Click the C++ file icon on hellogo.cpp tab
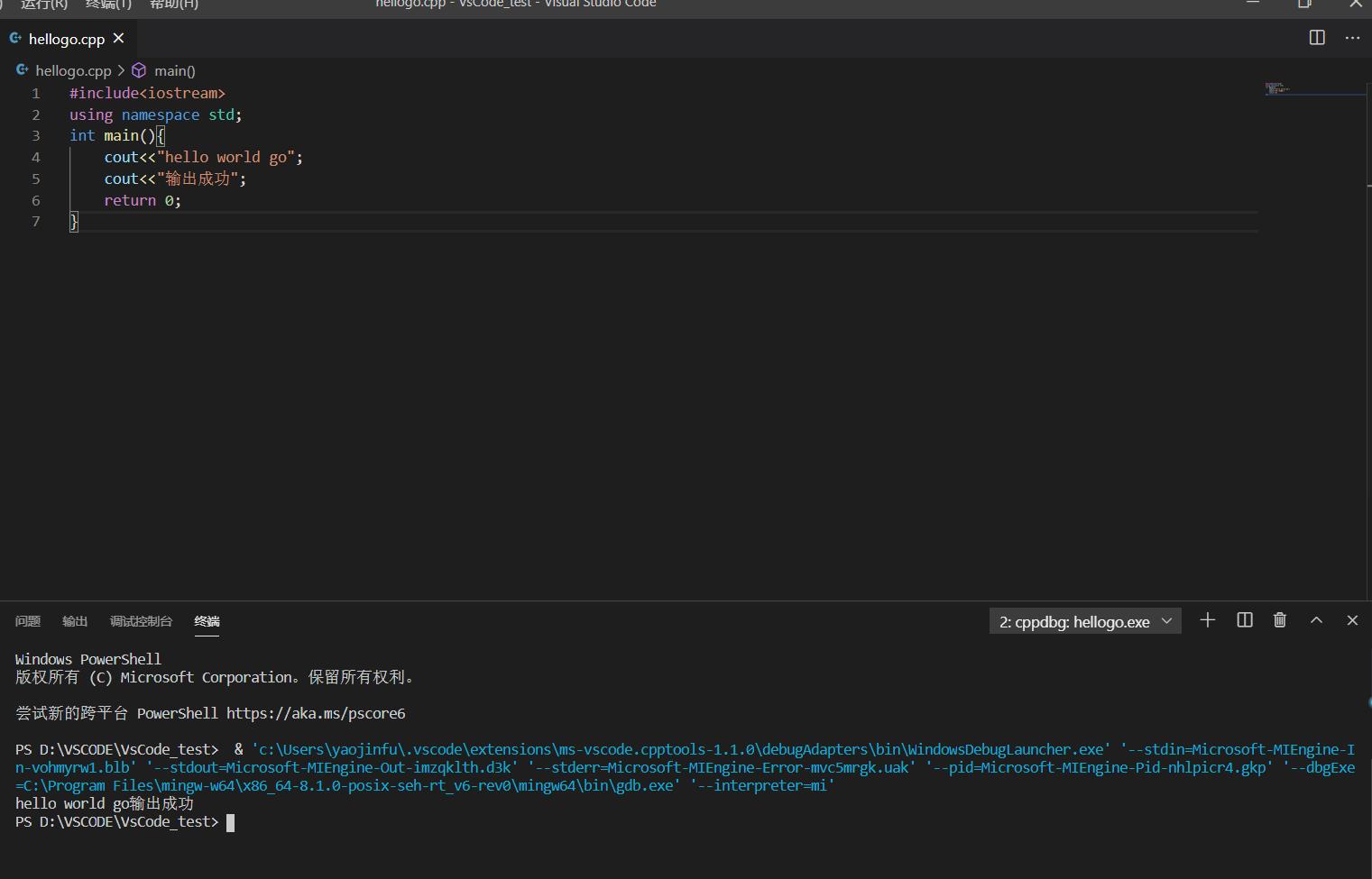 click(15, 39)
